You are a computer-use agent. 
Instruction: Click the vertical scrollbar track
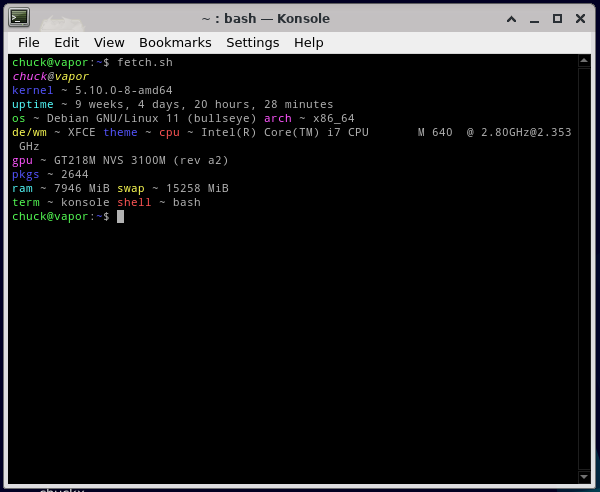[x=585, y=270]
